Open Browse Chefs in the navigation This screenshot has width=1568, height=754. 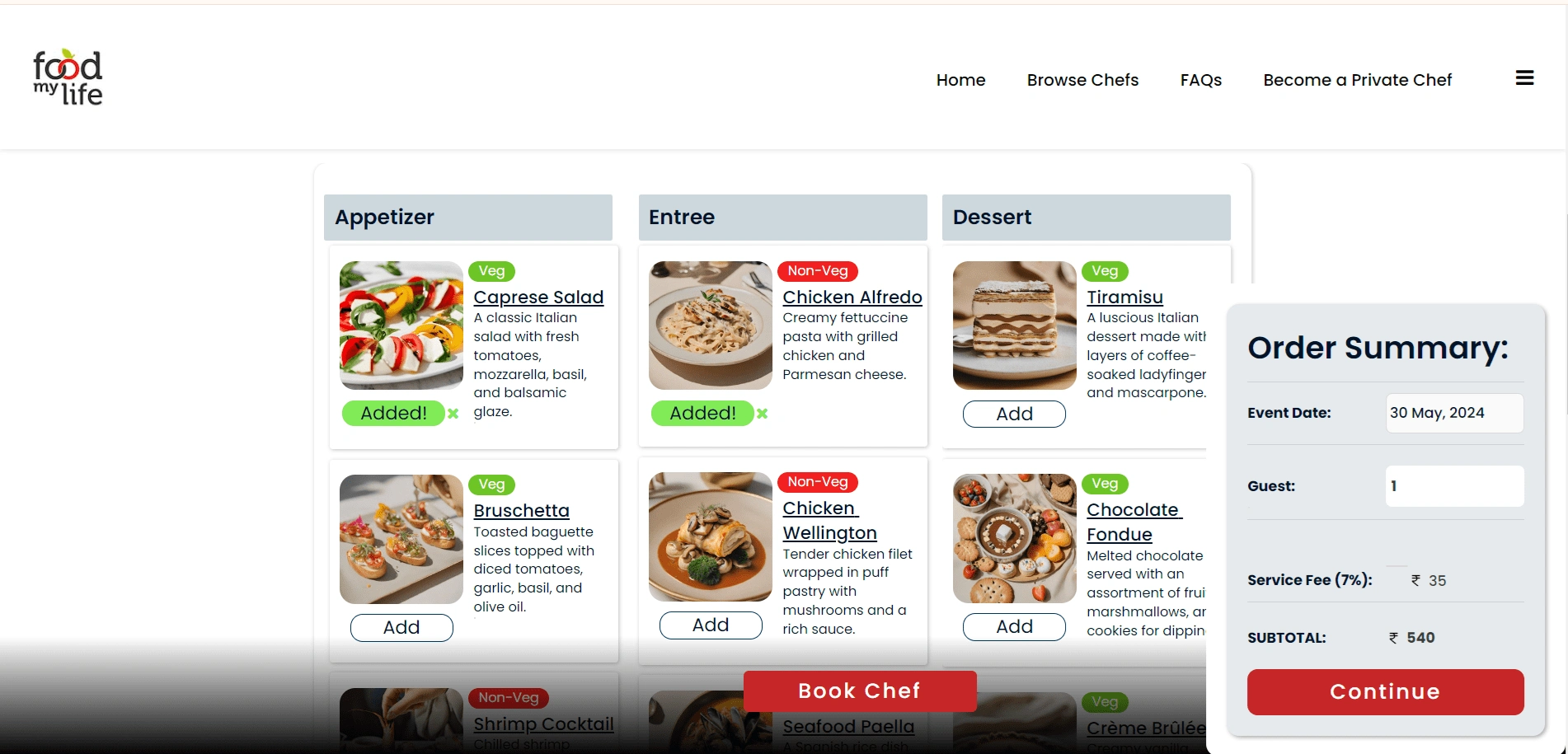[x=1082, y=80]
